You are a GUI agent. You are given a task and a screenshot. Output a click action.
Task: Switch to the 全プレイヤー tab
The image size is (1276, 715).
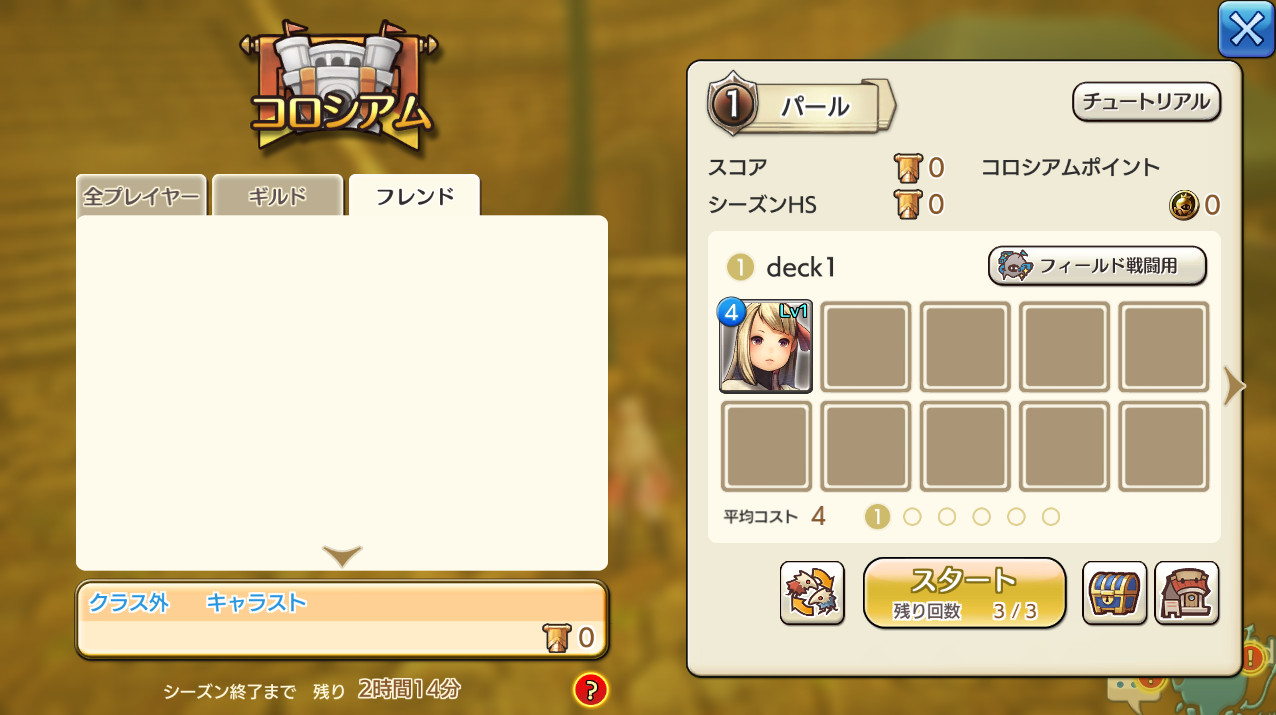pos(141,196)
